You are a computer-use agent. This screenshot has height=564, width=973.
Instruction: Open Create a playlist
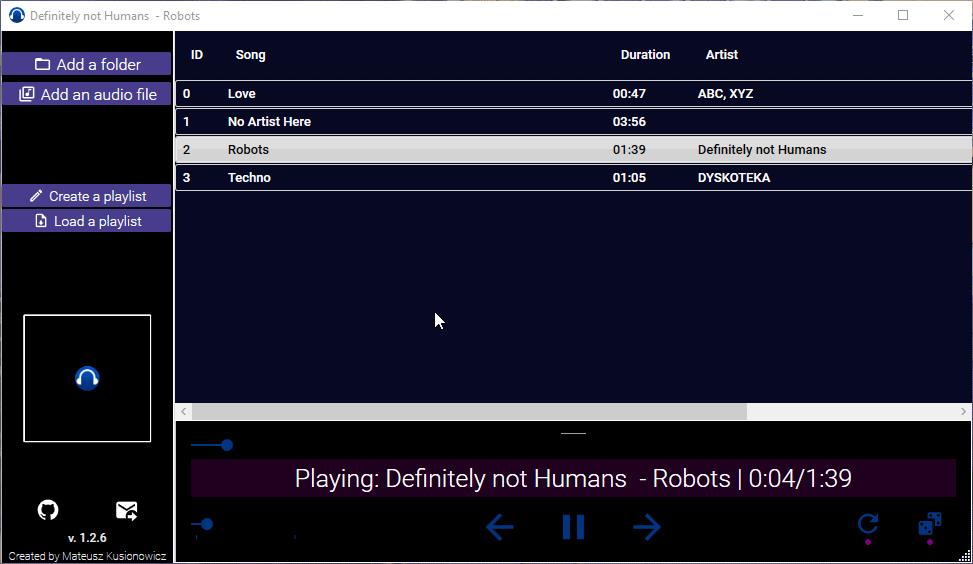pos(87,196)
